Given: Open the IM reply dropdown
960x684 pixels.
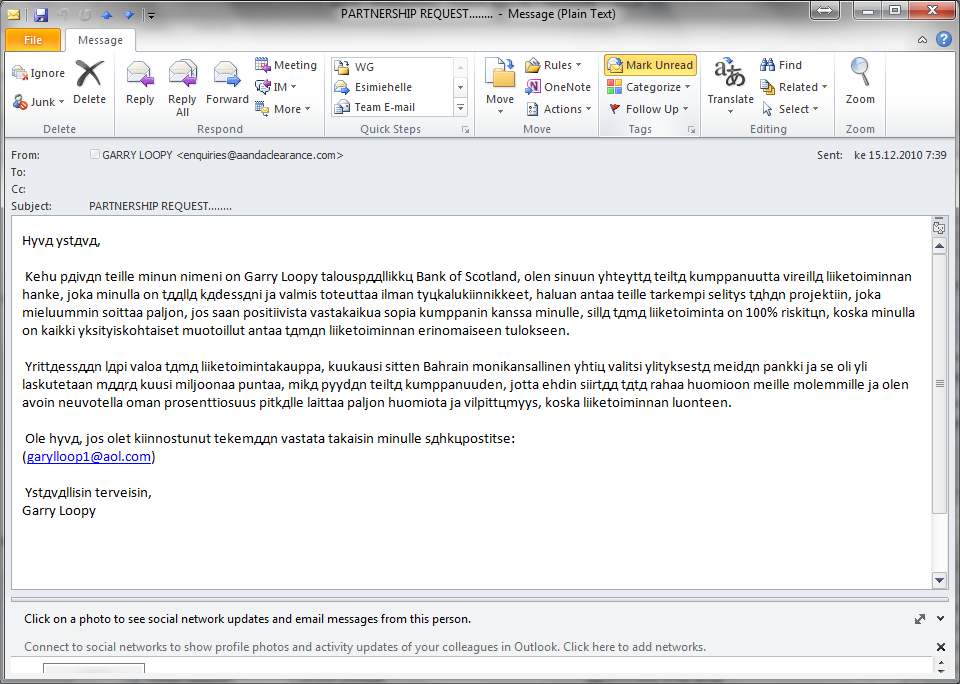Looking at the screenshot, I should click(x=276, y=87).
